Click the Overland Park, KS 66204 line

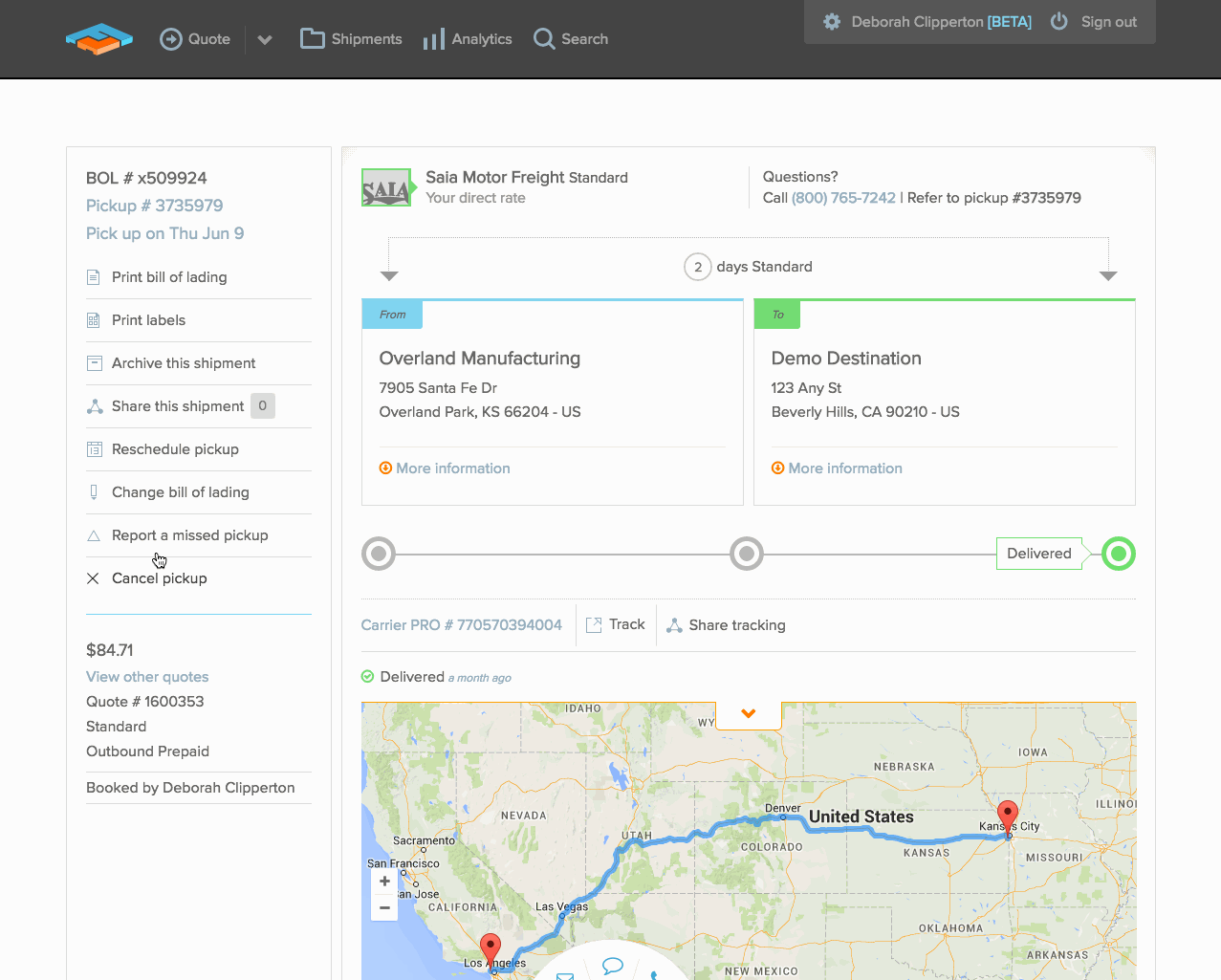coord(480,412)
